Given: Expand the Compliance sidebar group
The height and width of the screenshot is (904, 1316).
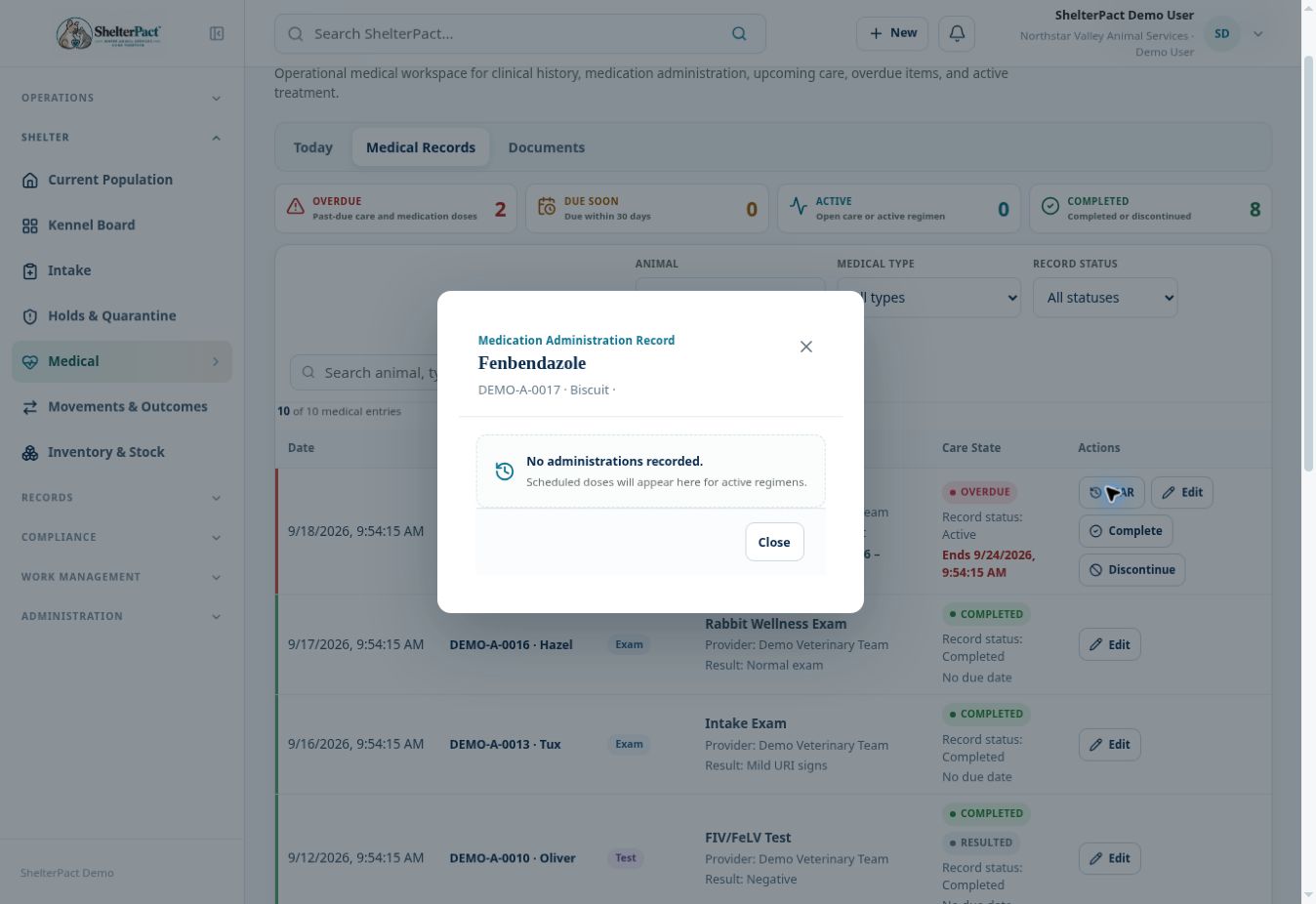Looking at the screenshot, I should [x=122, y=537].
